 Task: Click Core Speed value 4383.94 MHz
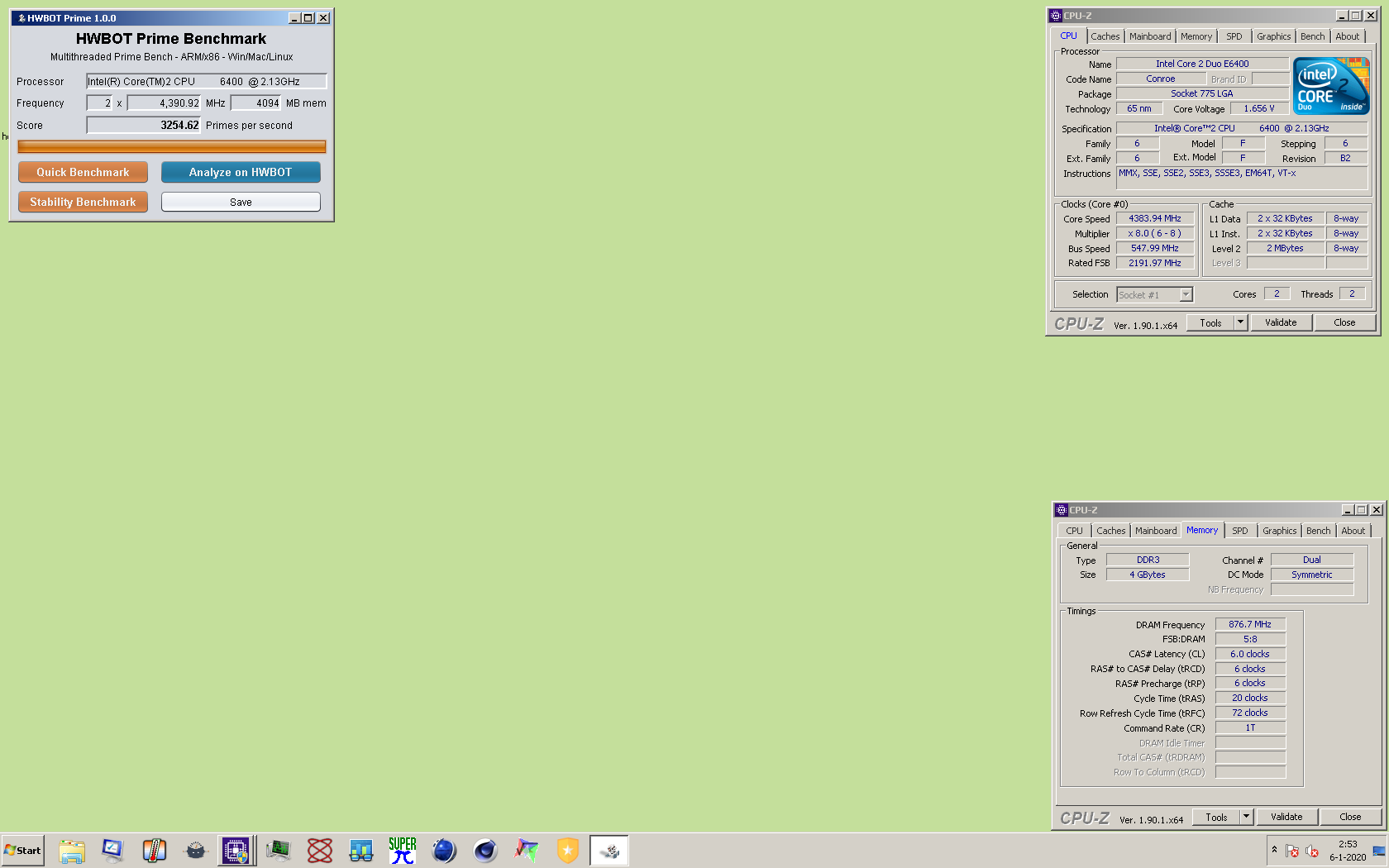(x=1155, y=218)
